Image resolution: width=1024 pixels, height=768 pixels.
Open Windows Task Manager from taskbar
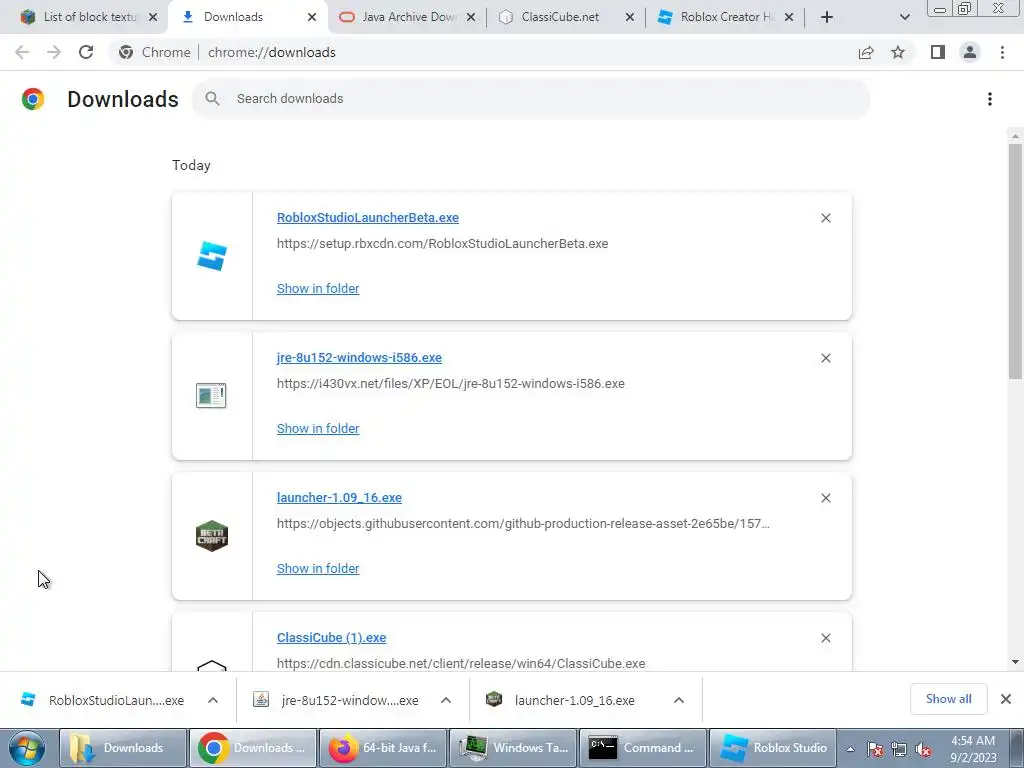[x=513, y=748]
